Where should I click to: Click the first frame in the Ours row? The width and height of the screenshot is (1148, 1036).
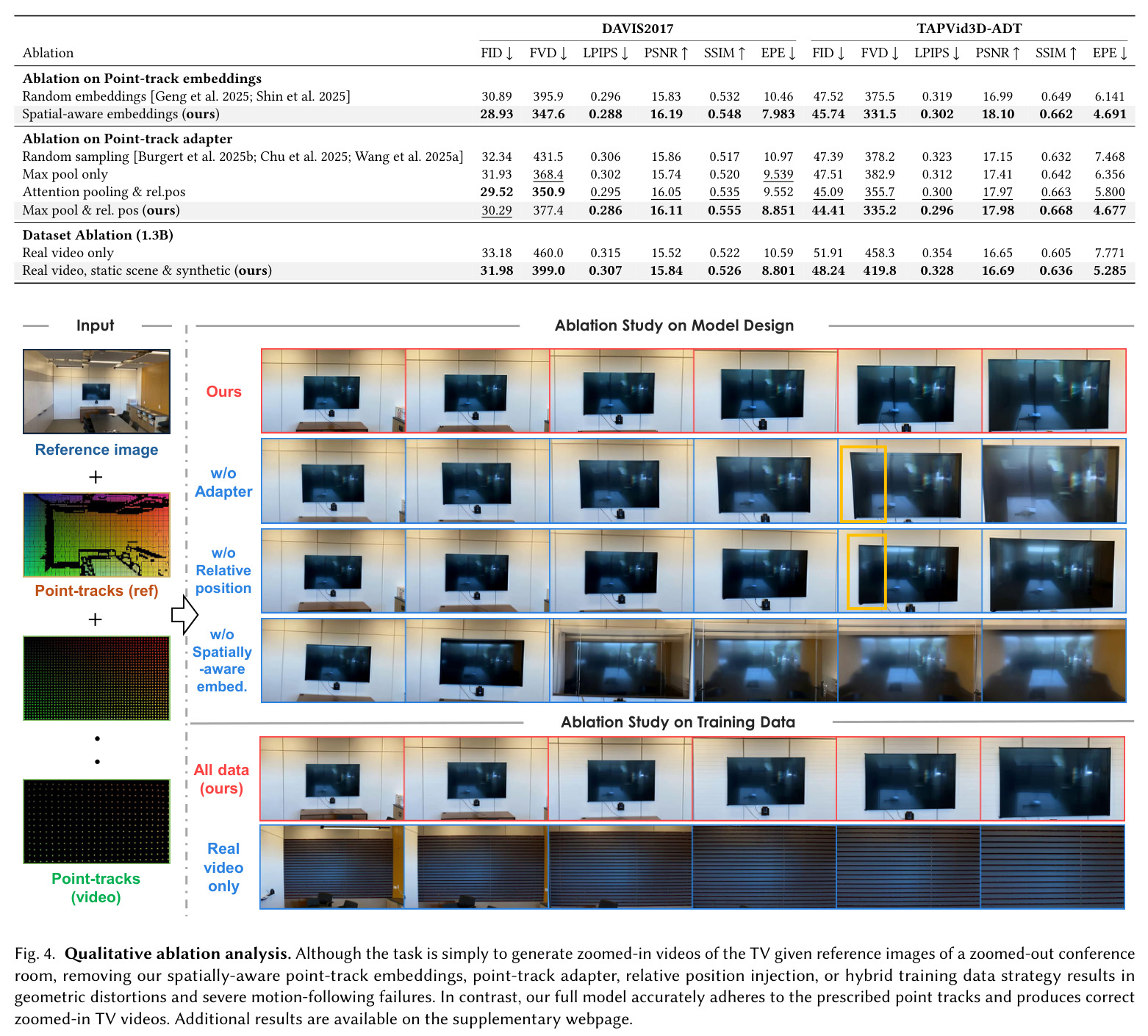pos(334,391)
